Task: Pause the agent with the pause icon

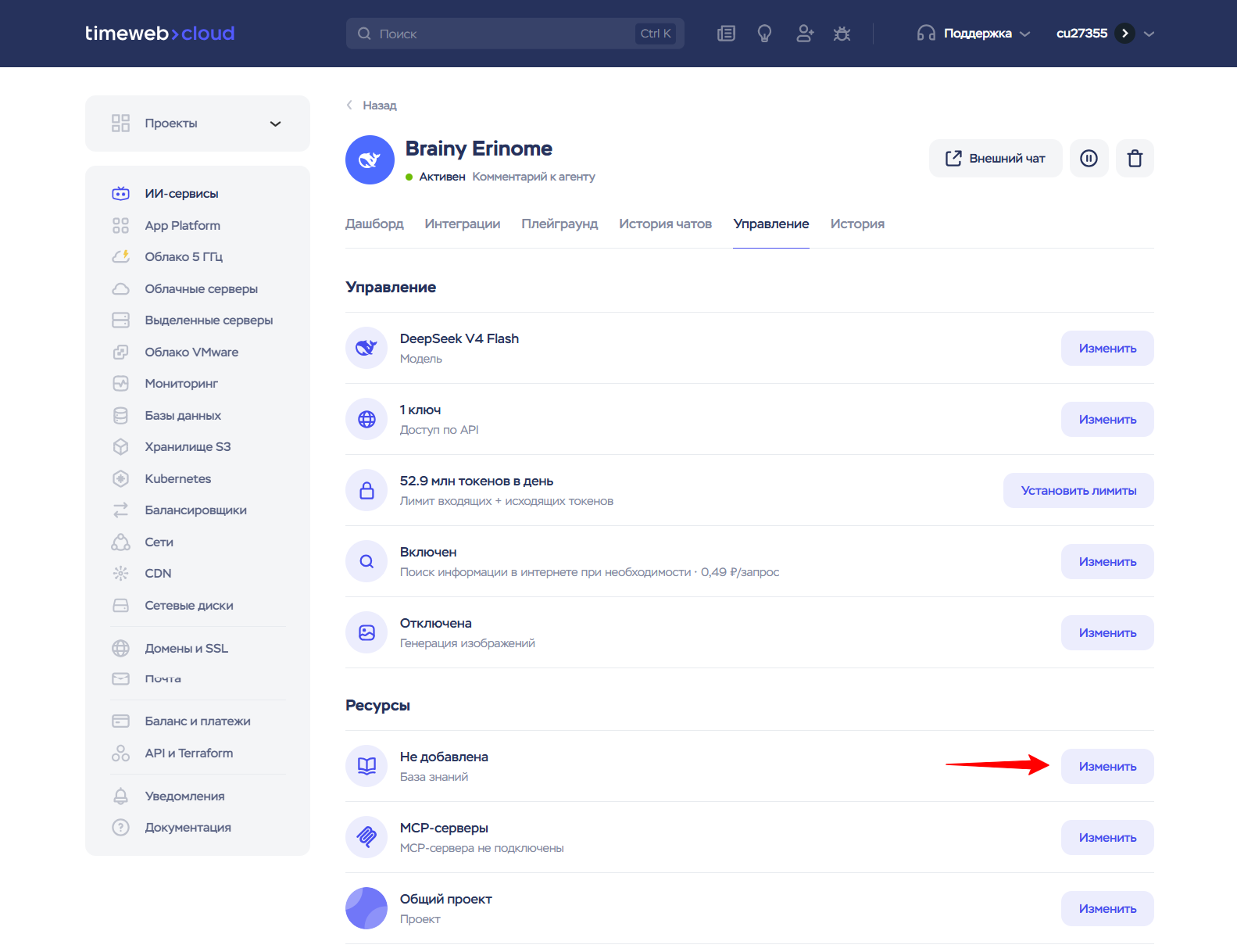Action: (1089, 159)
